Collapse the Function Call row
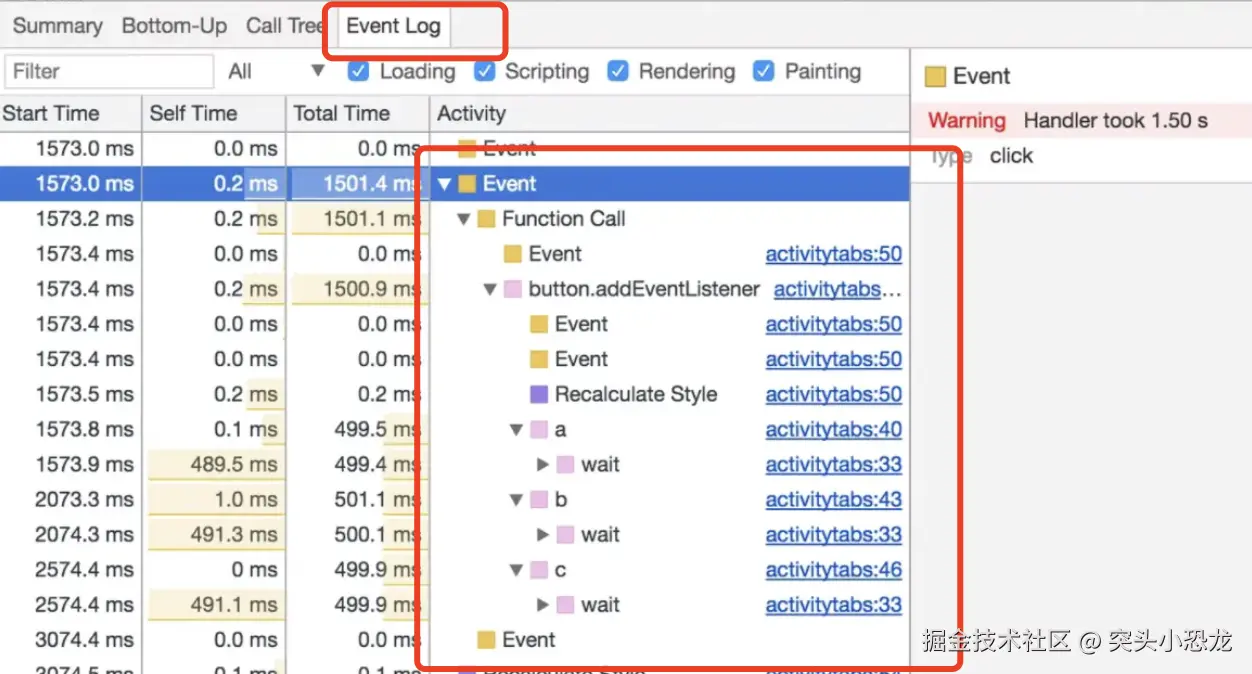 464,219
